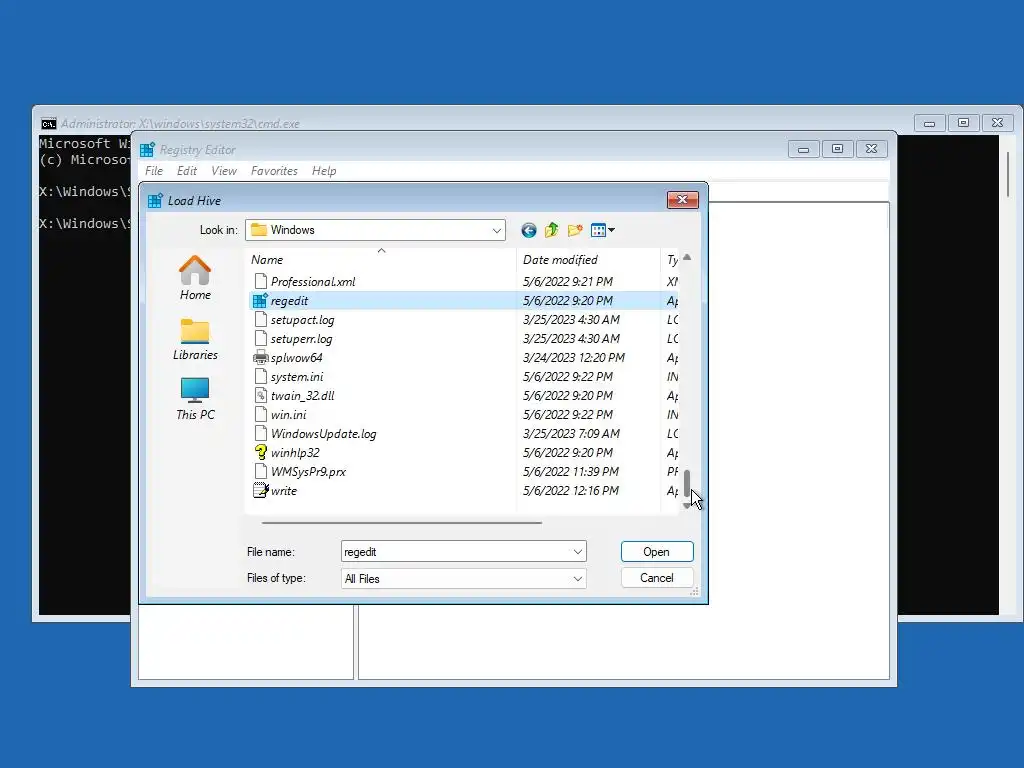Select the setuperr.log file
The width and height of the screenshot is (1024, 768).
(x=301, y=339)
